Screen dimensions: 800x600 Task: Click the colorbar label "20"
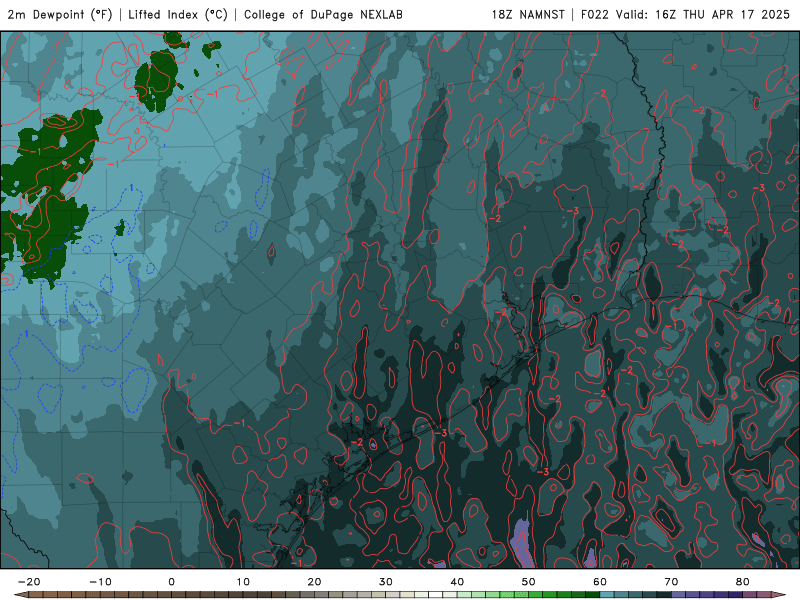314,582
